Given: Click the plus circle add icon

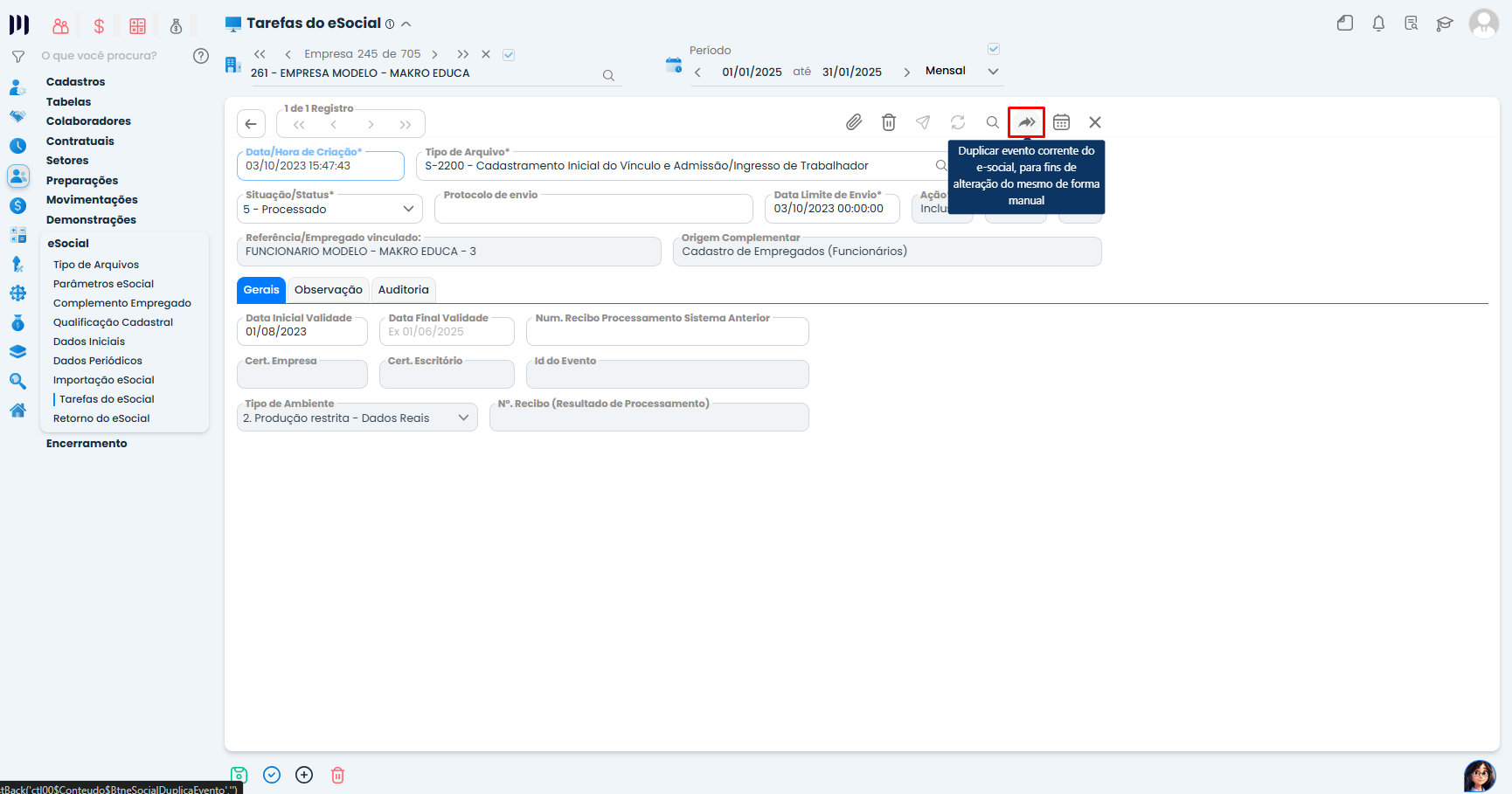Looking at the screenshot, I should pyautogui.click(x=304, y=775).
